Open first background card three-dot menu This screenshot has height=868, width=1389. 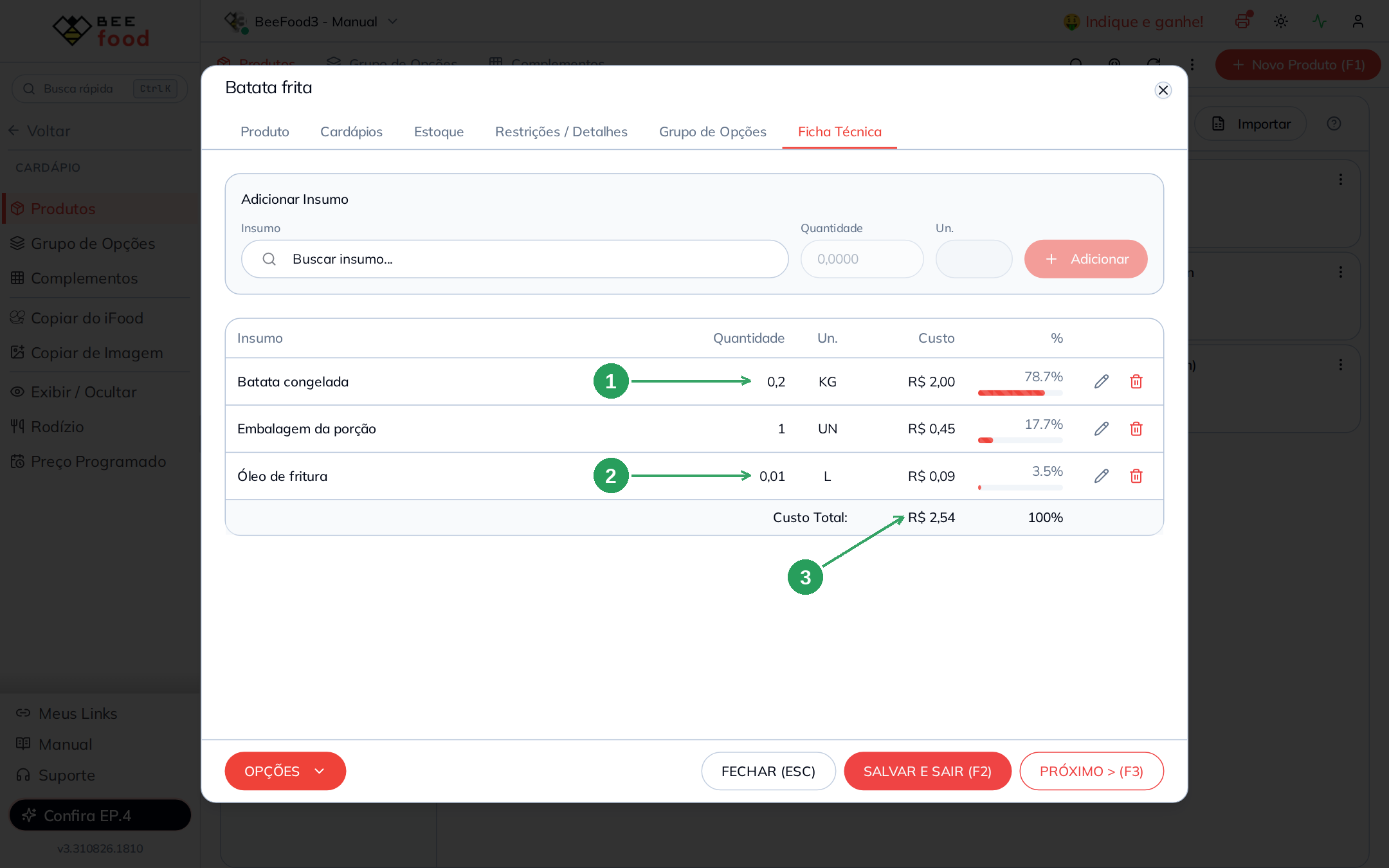pos(1341,179)
